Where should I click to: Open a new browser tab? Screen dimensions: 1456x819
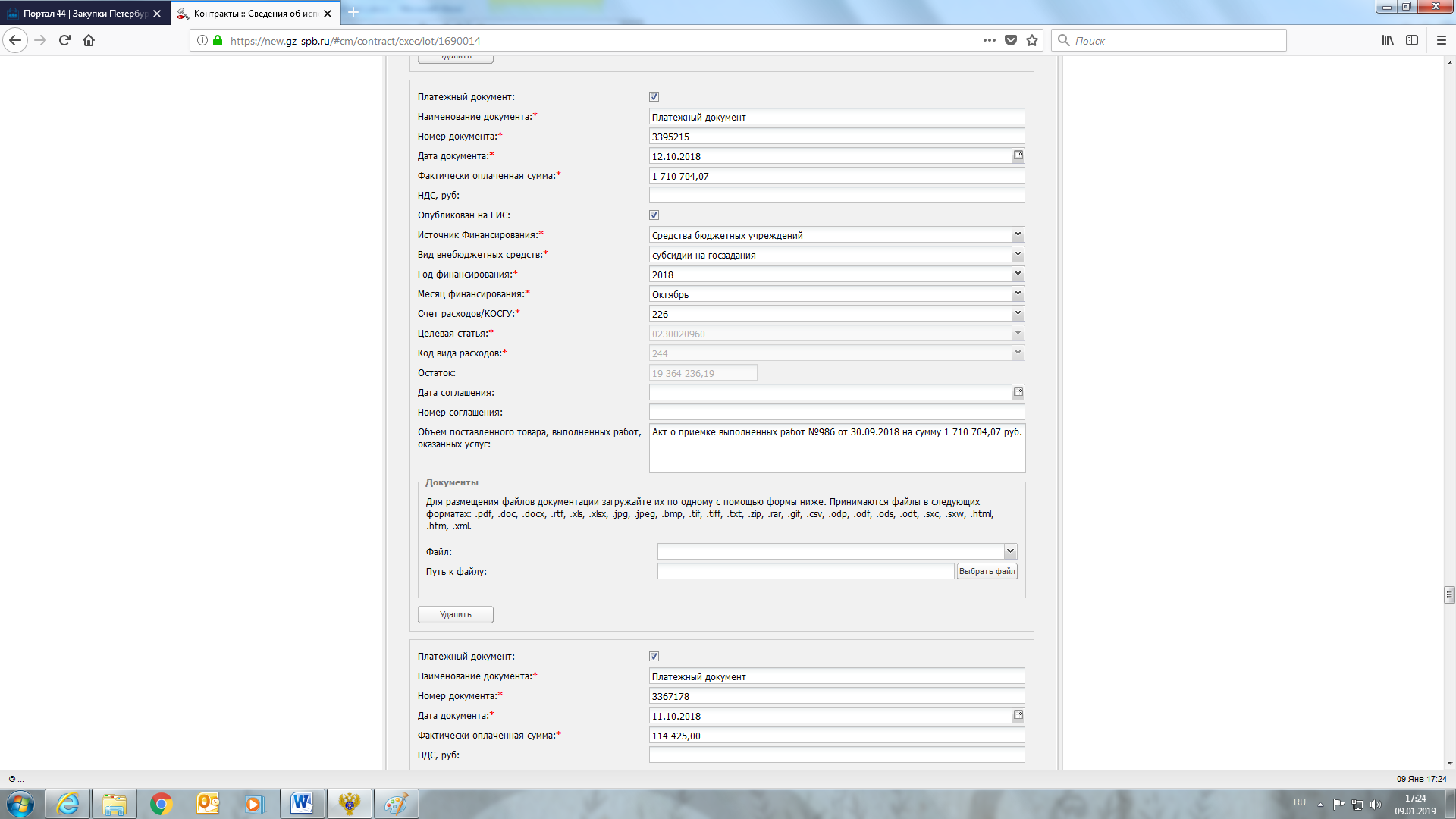(353, 13)
